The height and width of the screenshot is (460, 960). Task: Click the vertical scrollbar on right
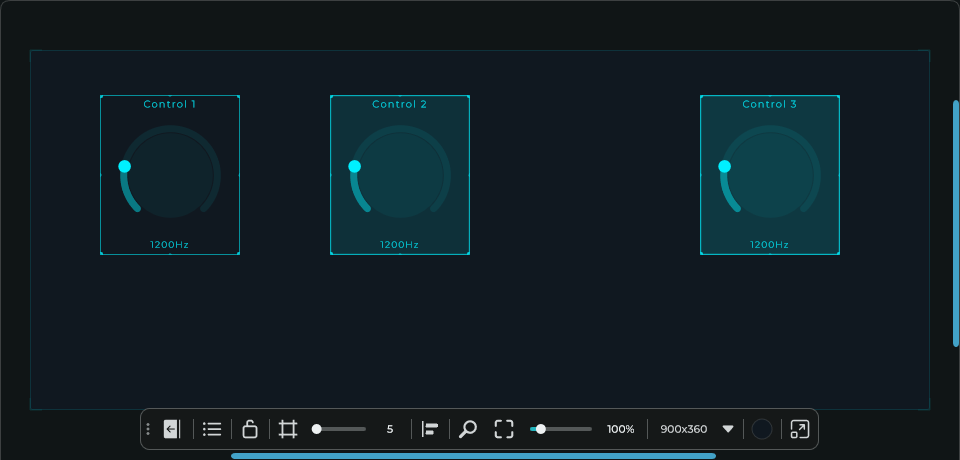(x=956, y=224)
